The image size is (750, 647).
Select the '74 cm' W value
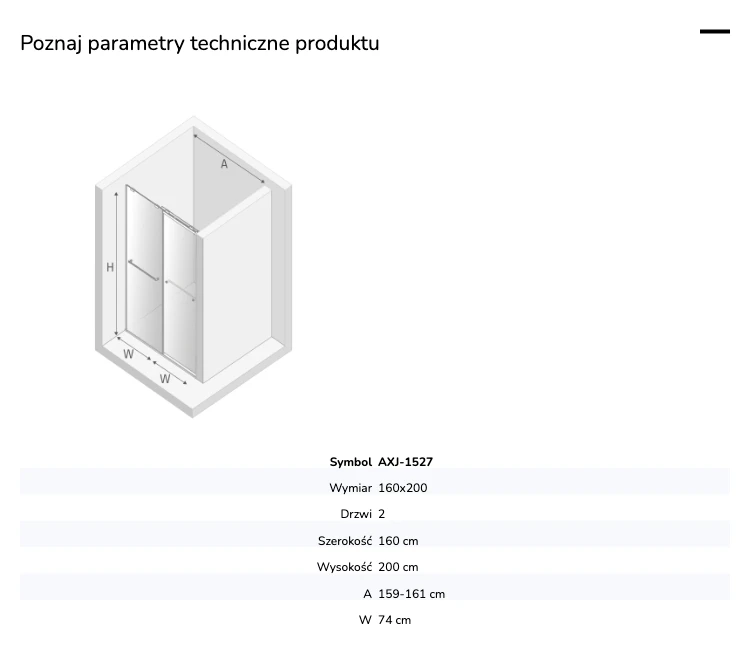[395, 620]
